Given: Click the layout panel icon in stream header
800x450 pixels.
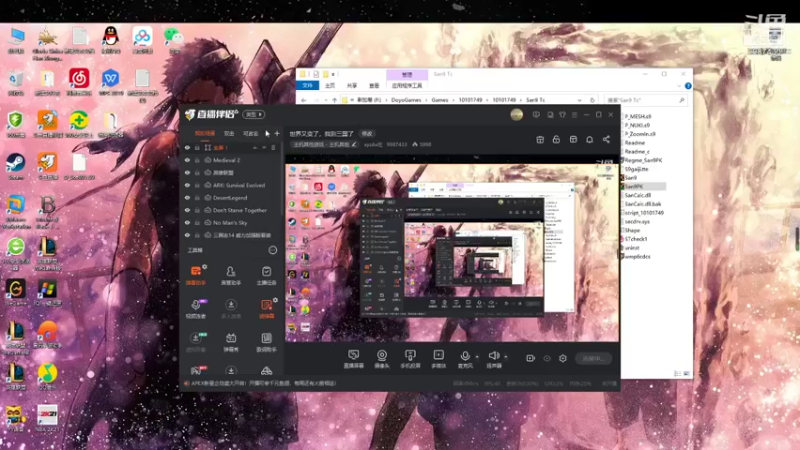Looking at the screenshot, I should coord(573,139).
